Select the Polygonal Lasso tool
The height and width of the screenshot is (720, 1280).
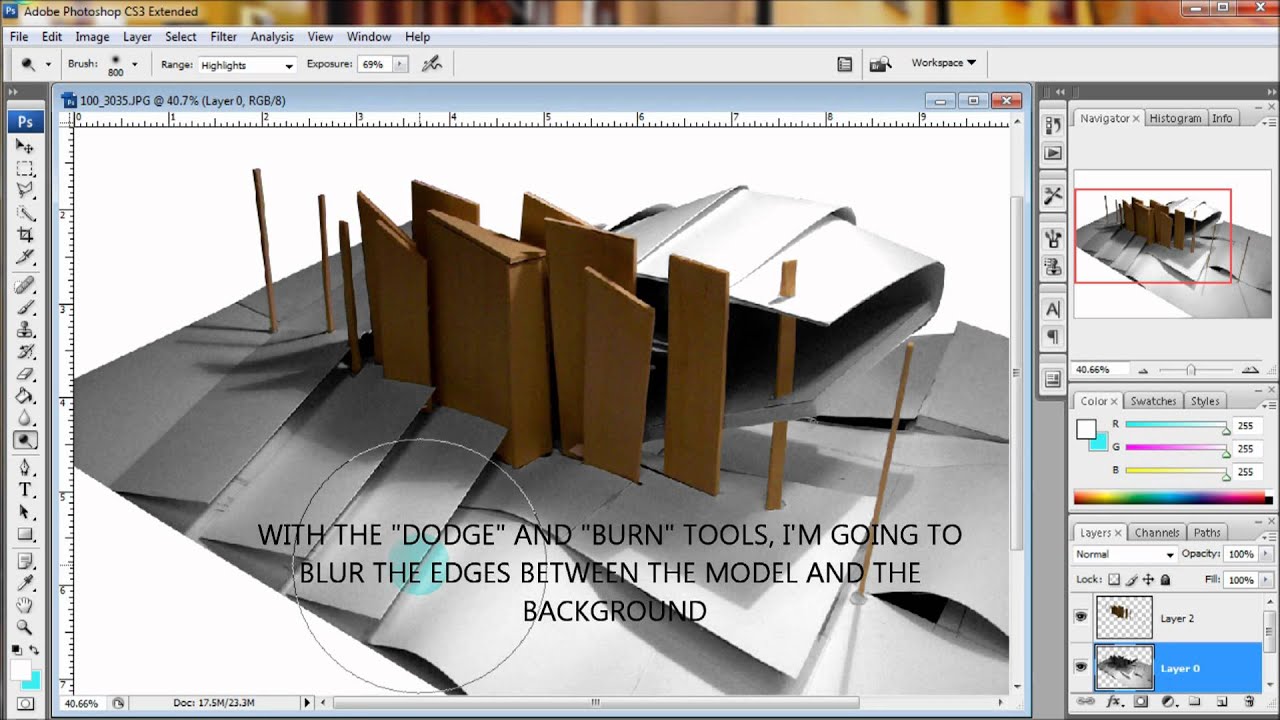25,190
